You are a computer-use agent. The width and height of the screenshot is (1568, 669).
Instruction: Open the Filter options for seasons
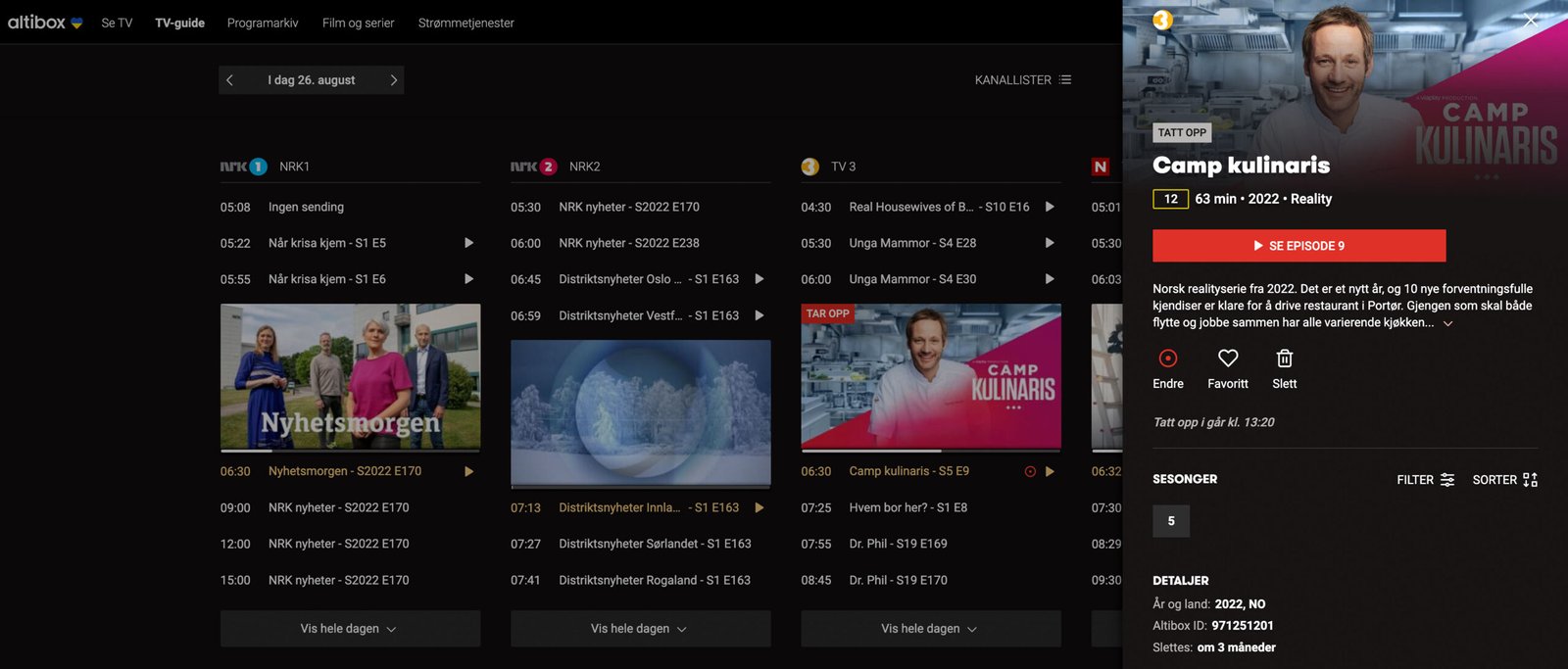pyautogui.click(x=1425, y=480)
